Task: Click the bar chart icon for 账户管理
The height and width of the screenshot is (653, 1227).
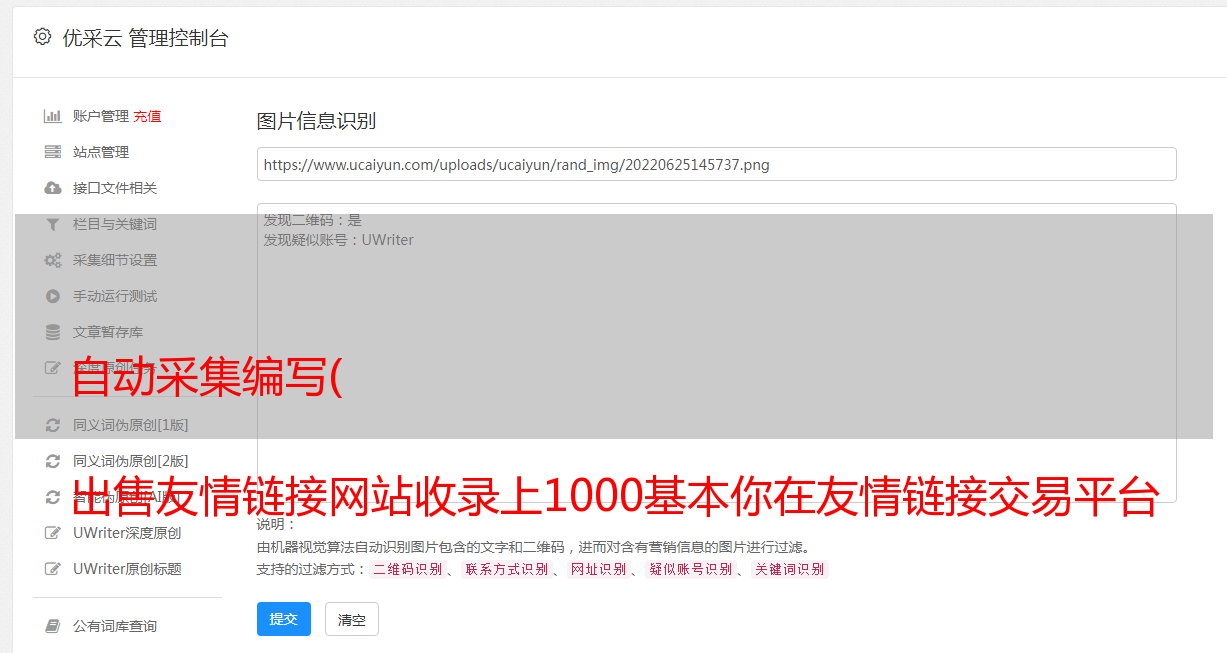Action: click(53, 116)
